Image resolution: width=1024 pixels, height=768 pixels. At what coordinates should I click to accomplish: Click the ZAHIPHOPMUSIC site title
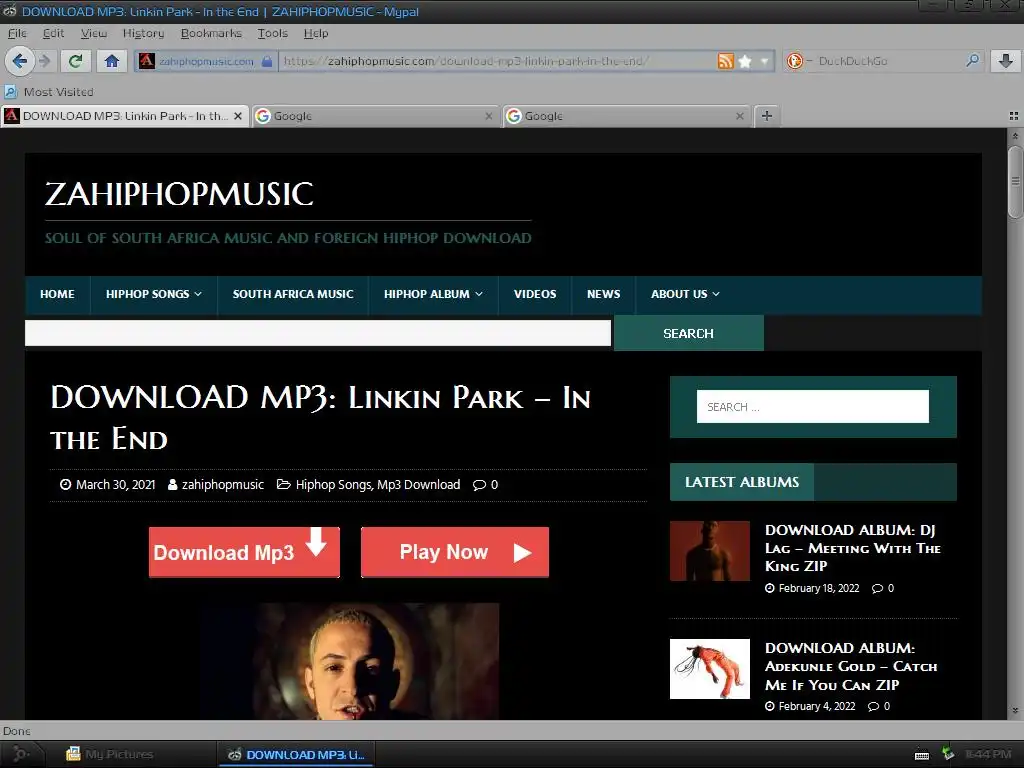coord(179,194)
